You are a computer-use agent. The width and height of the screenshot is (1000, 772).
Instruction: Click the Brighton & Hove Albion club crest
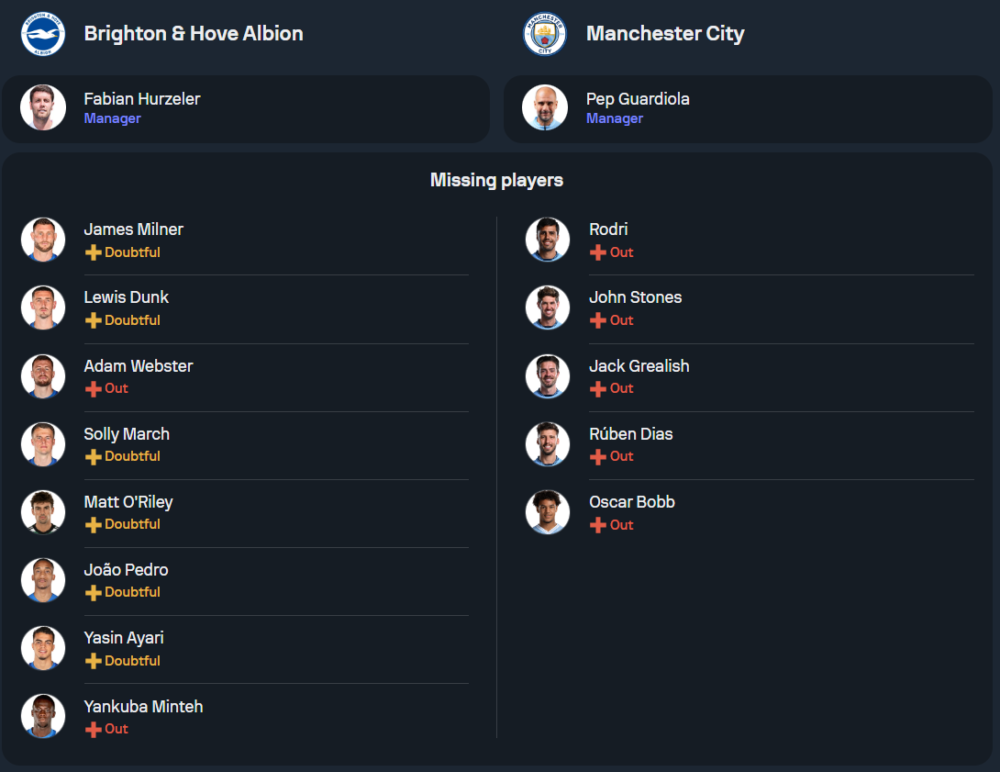[43, 34]
